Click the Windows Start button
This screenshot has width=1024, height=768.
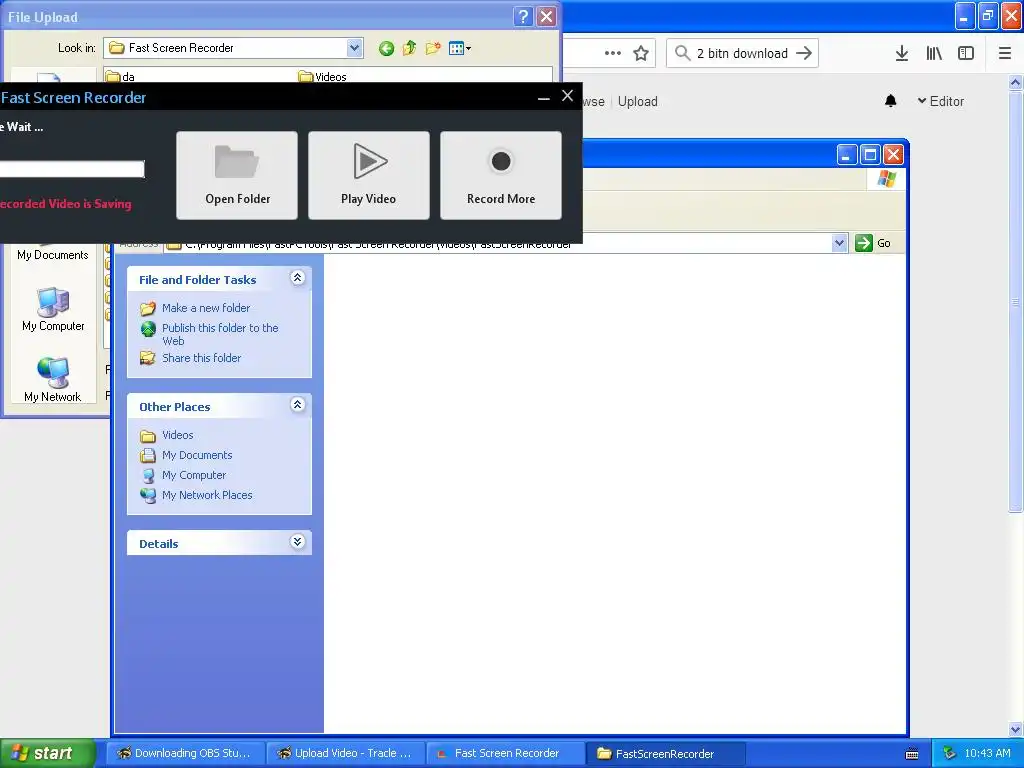point(46,753)
